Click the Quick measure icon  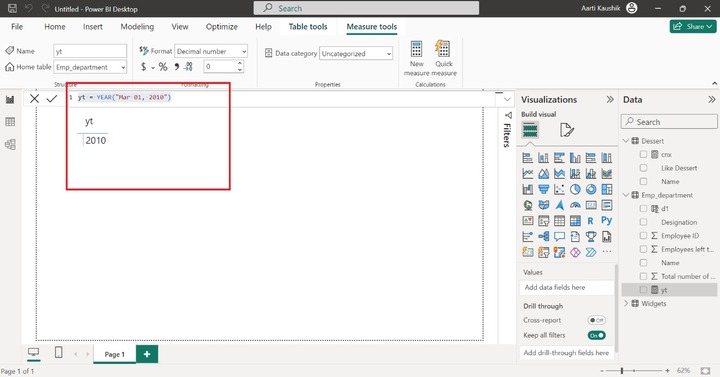point(443,49)
